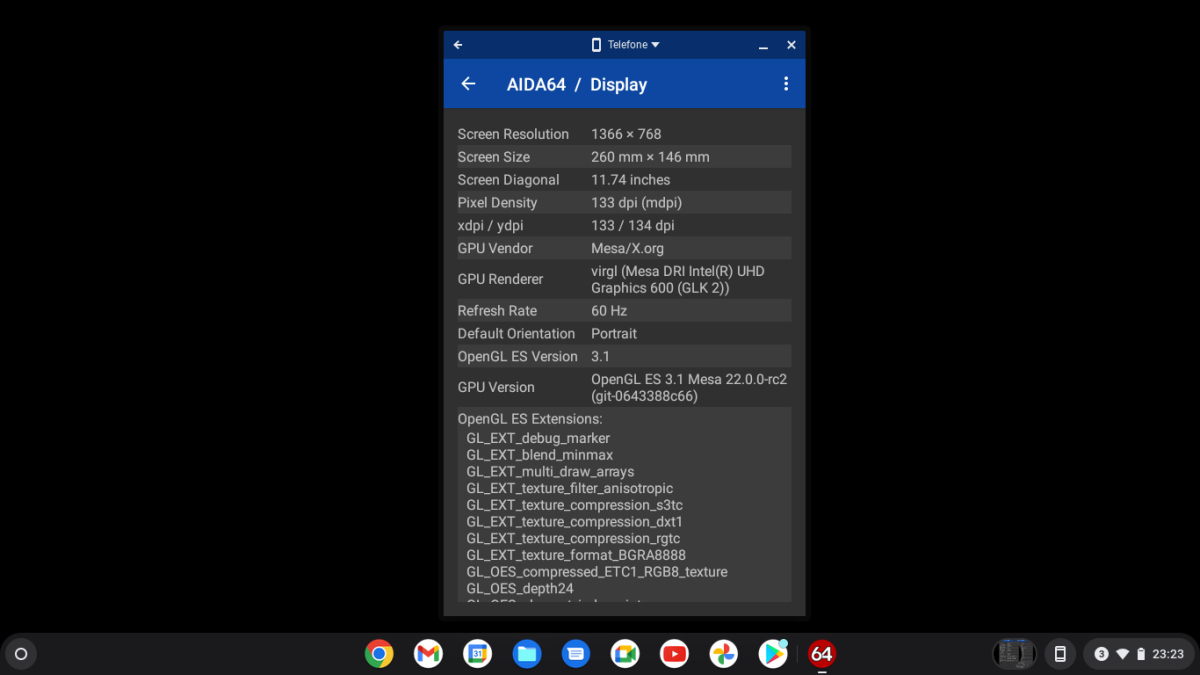Open the Phone Hub icon in shelf
1200x675 pixels.
pos(1060,654)
